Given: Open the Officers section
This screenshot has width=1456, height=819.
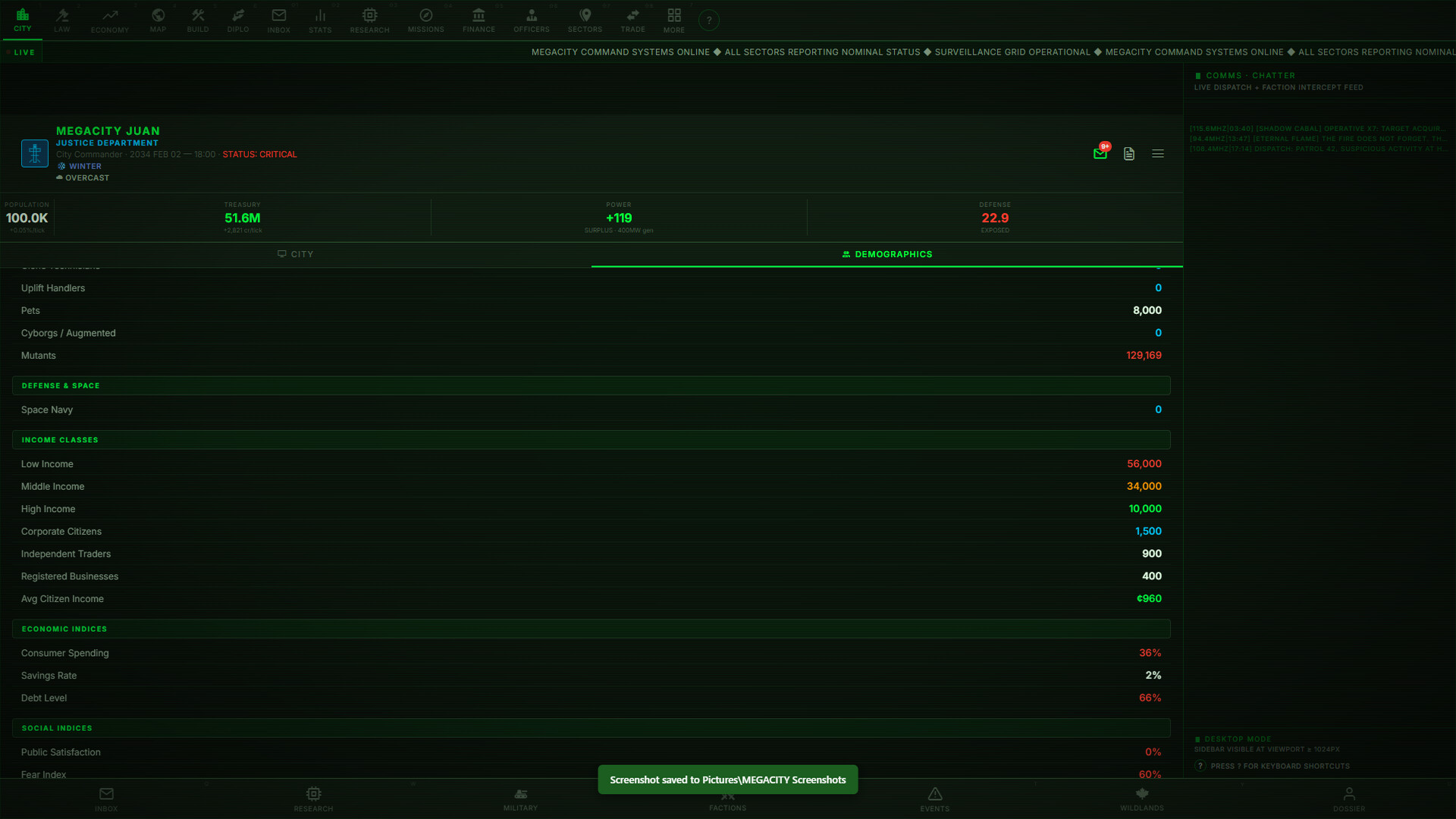Looking at the screenshot, I should click(x=532, y=20).
